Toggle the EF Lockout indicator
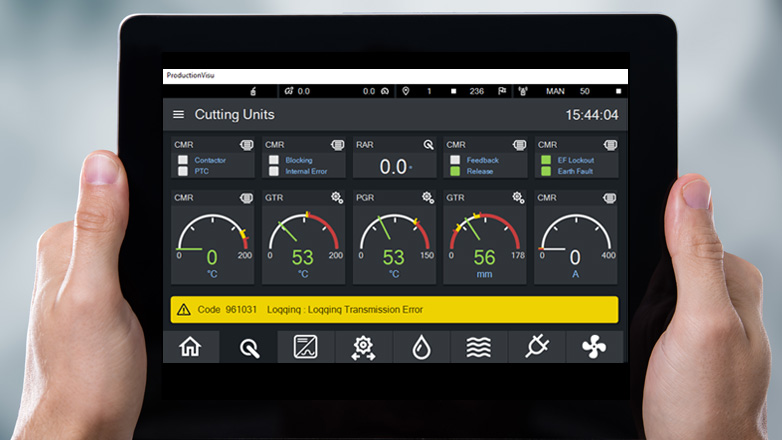 [x=546, y=160]
